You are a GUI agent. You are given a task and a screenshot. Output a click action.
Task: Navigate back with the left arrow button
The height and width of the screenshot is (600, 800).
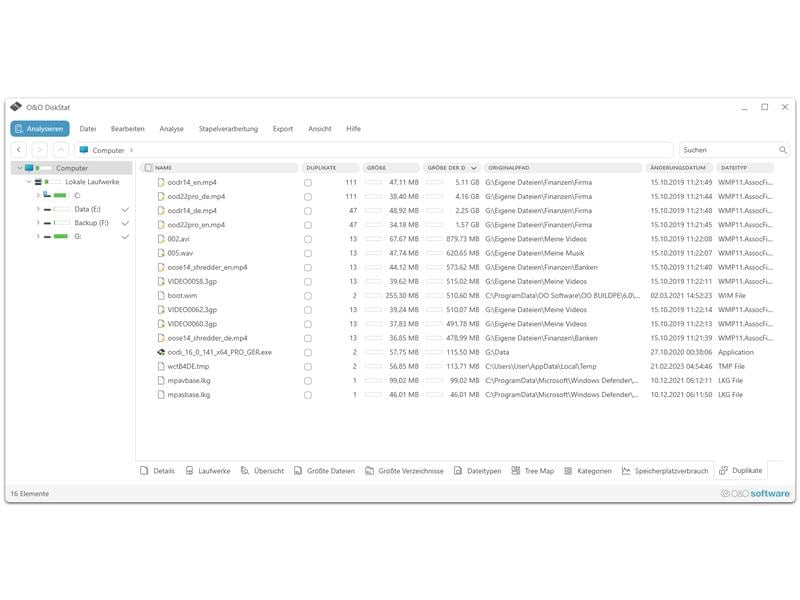pos(19,150)
